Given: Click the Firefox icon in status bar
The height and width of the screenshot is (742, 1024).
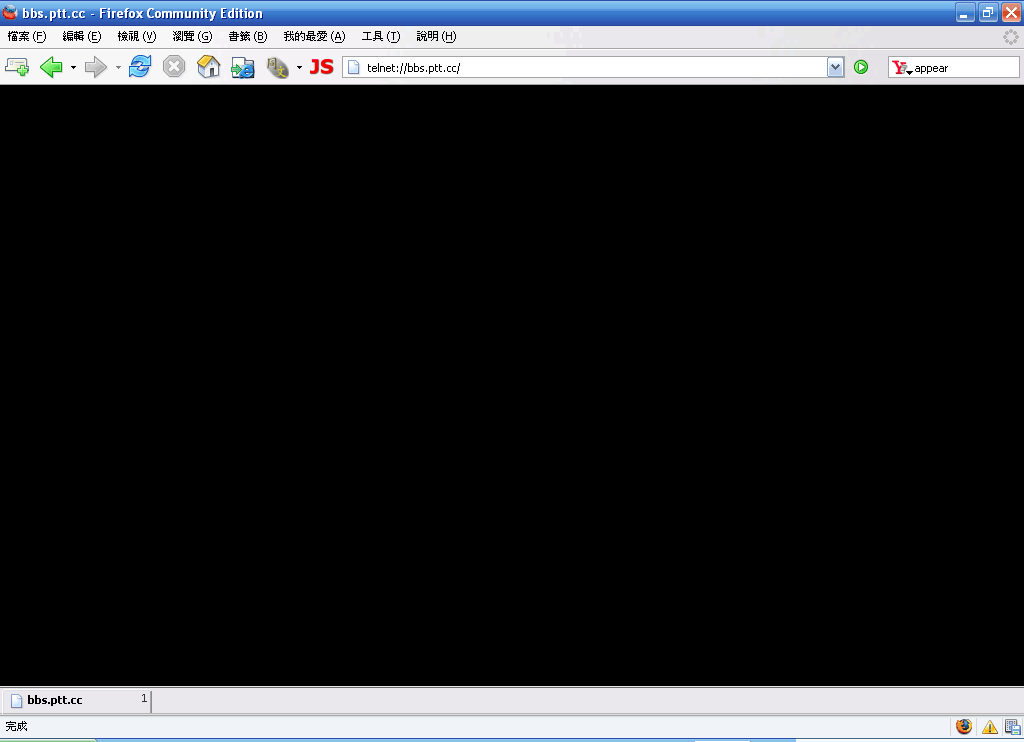Looking at the screenshot, I should pyautogui.click(x=964, y=727).
